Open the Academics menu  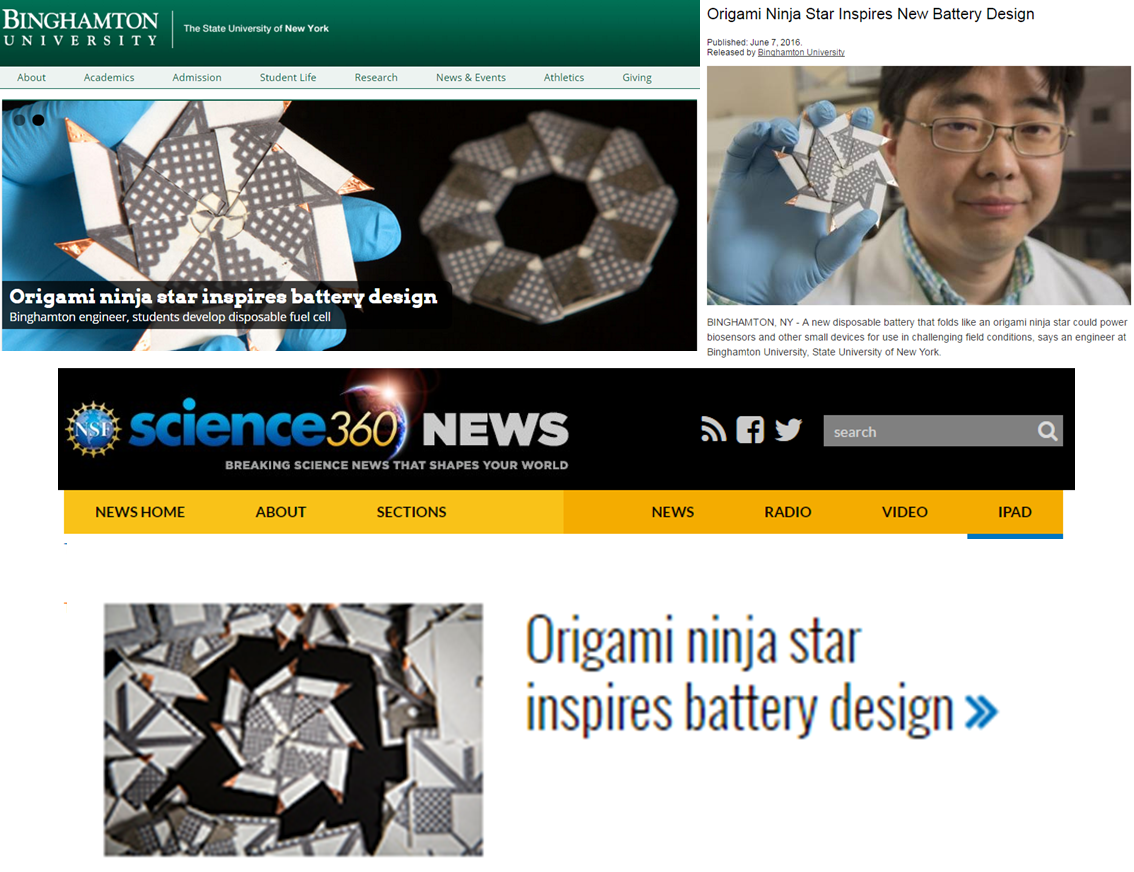[x=109, y=78]
